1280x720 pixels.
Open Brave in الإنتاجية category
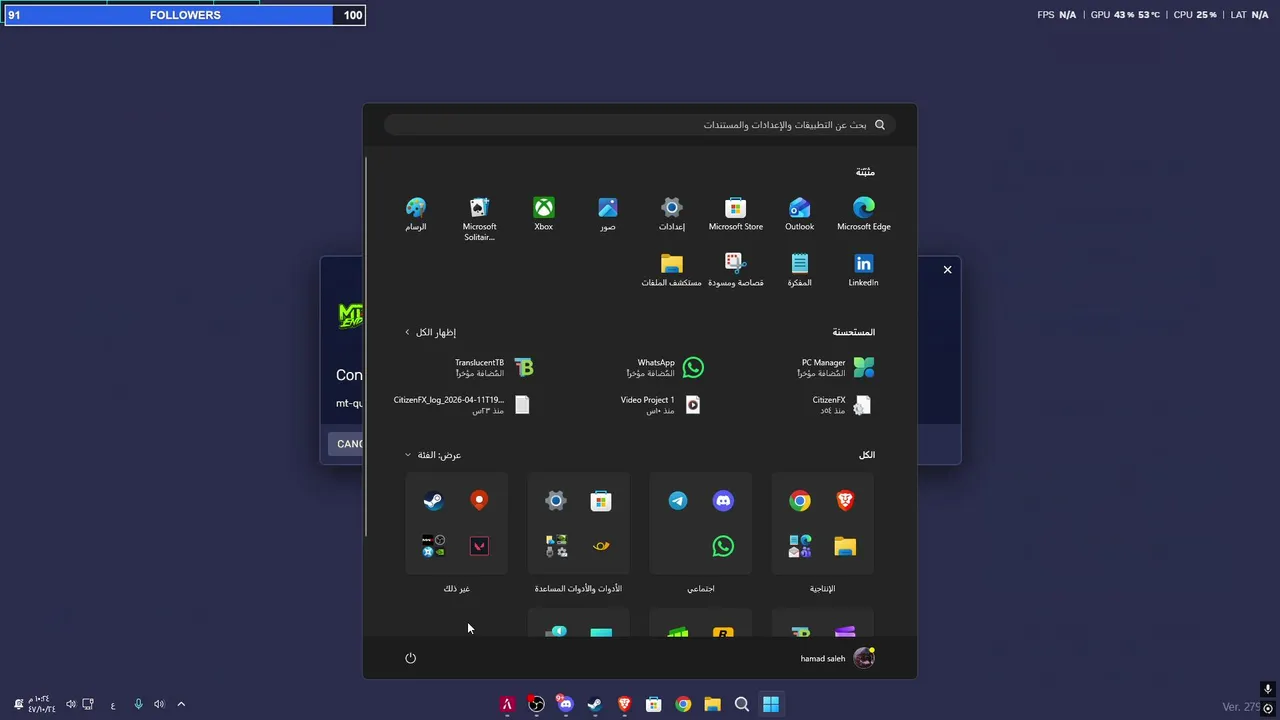click(845, 501)
